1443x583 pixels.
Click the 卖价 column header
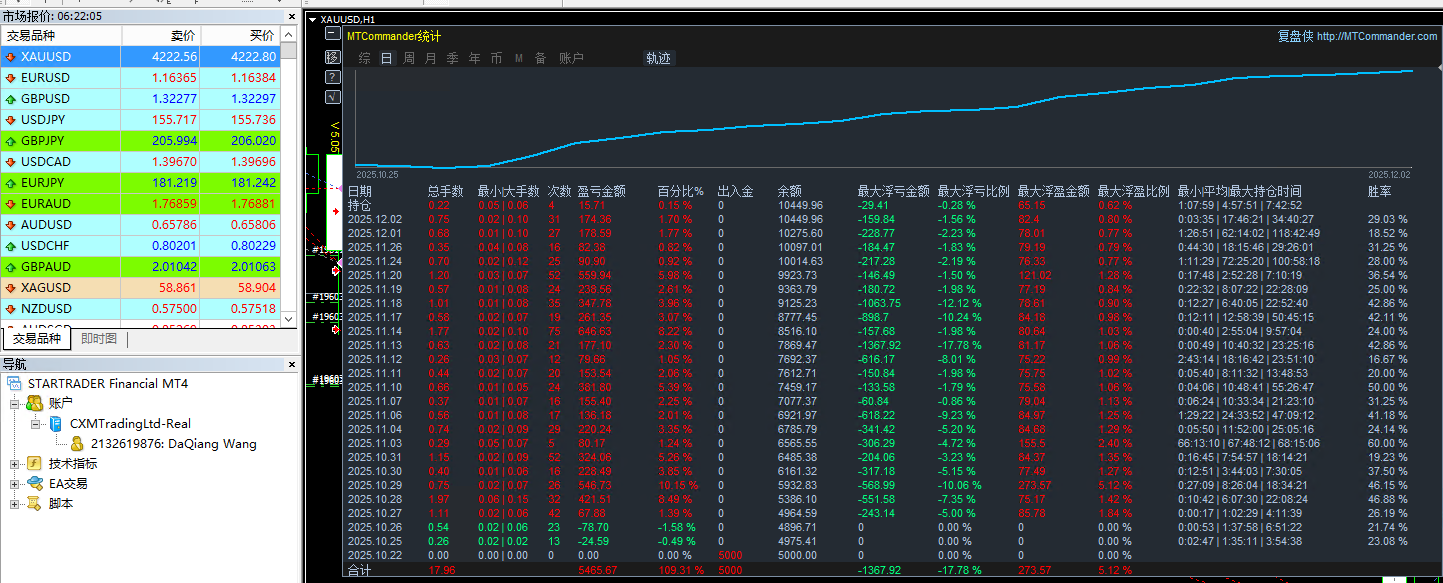(162, 35)
